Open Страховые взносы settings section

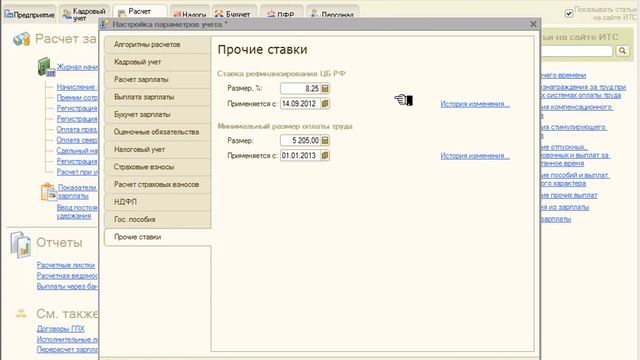coord(157,167)
